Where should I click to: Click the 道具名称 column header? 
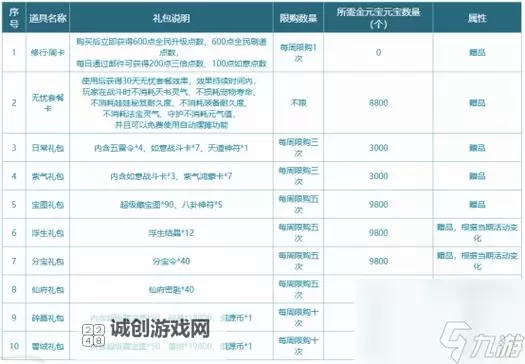[48, 18]
